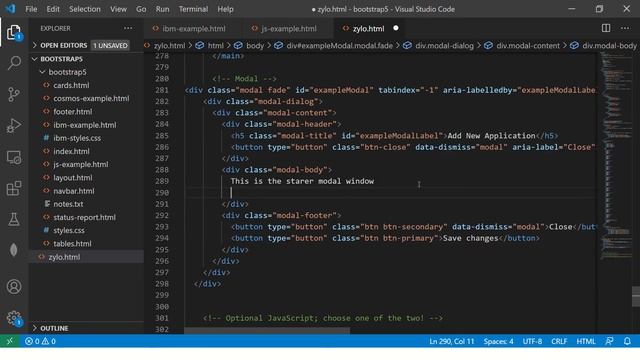This screenshot has width=640, height=360.
Task: Open notifications bell
Action: click(x=627, y=341)
